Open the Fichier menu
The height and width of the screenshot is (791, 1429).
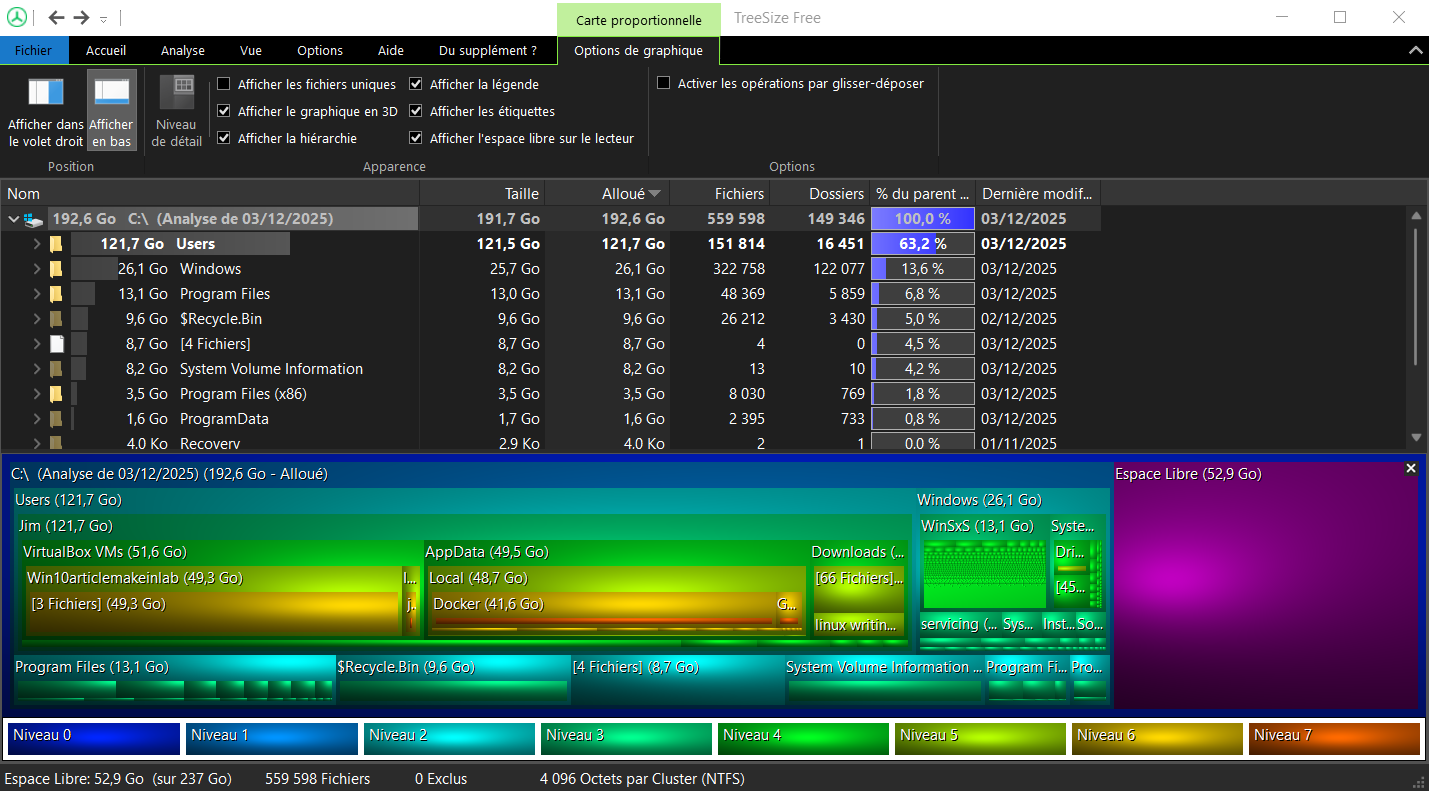click(x=33, y=50)
